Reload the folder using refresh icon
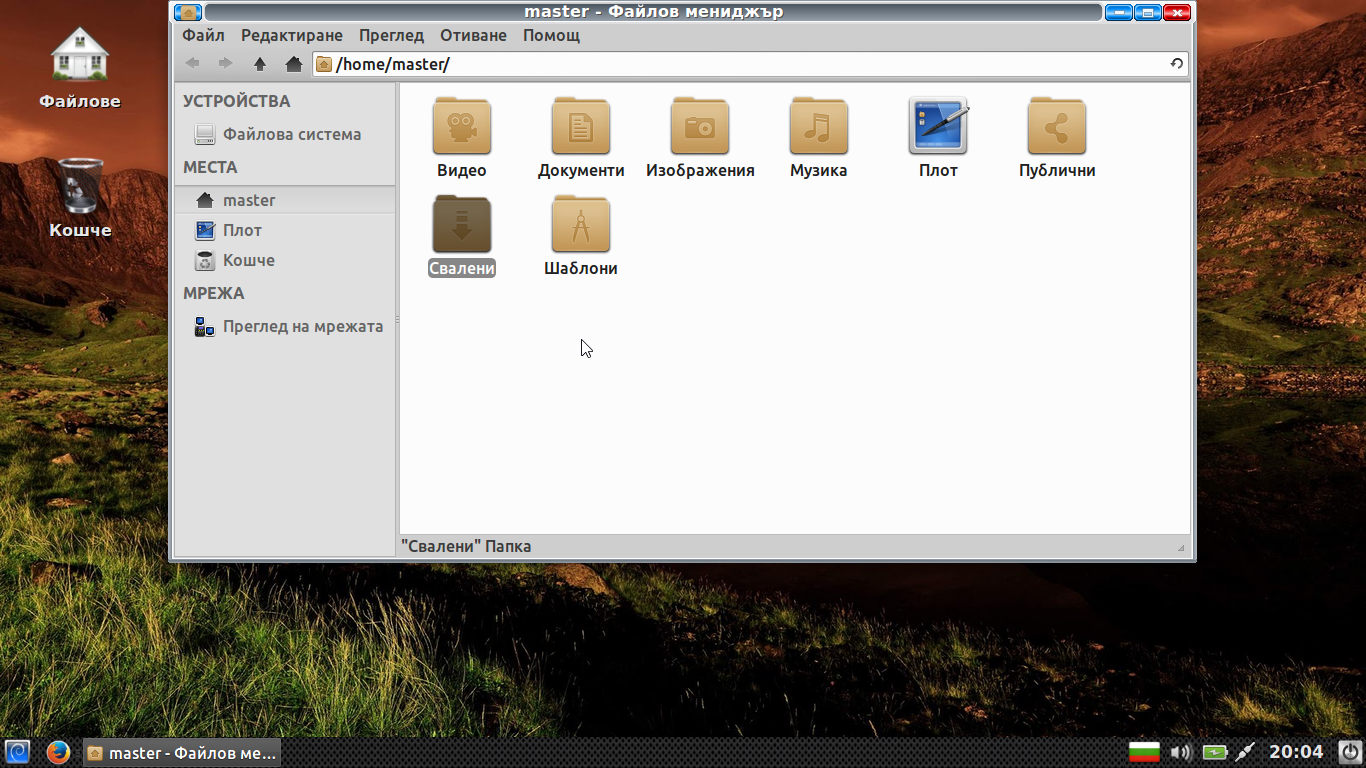This screenshot has width=1366, height=768. tap(1177, 64)
